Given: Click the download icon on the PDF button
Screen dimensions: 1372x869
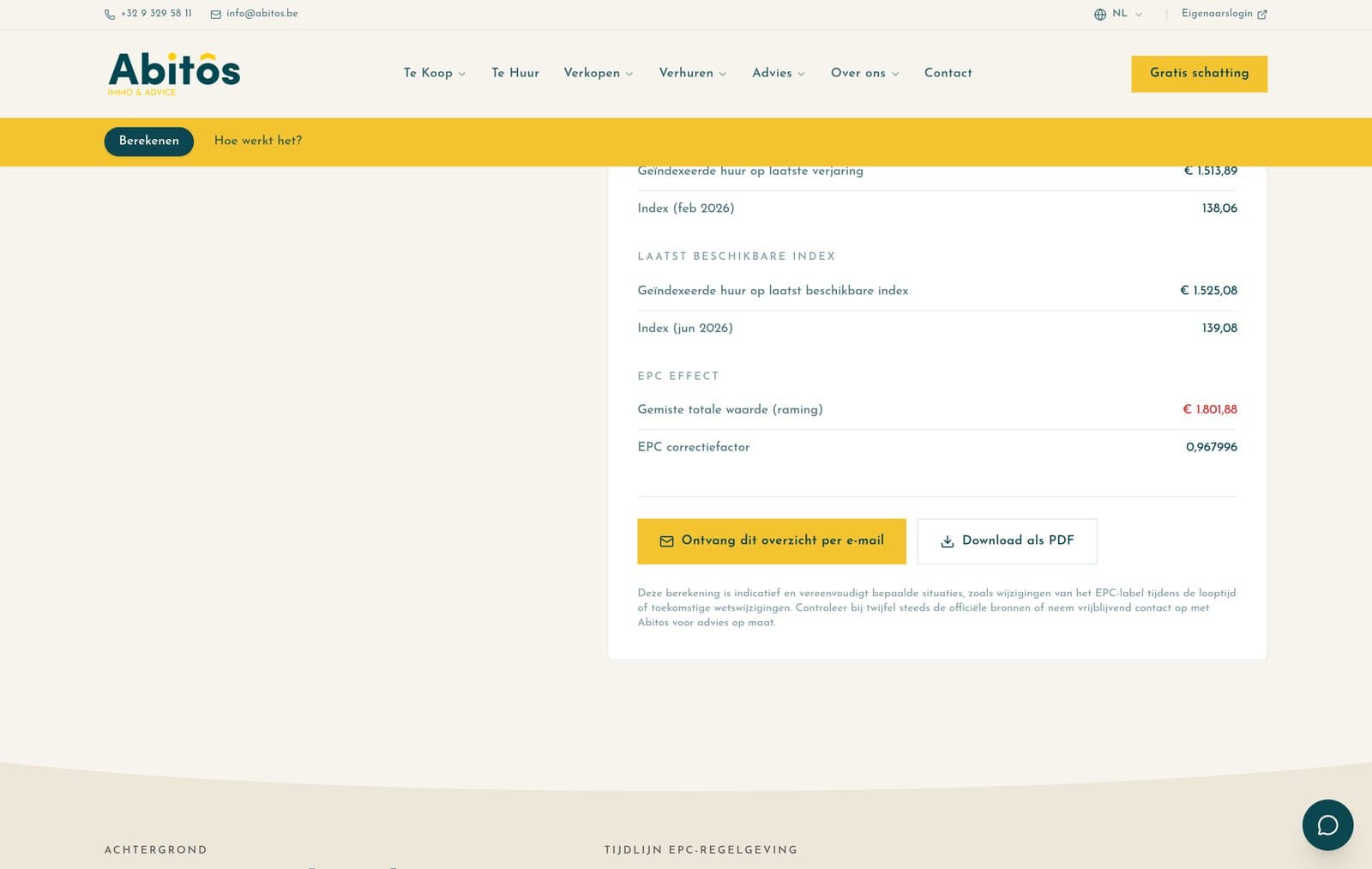Looking at the screenshot, I should 948,541.
